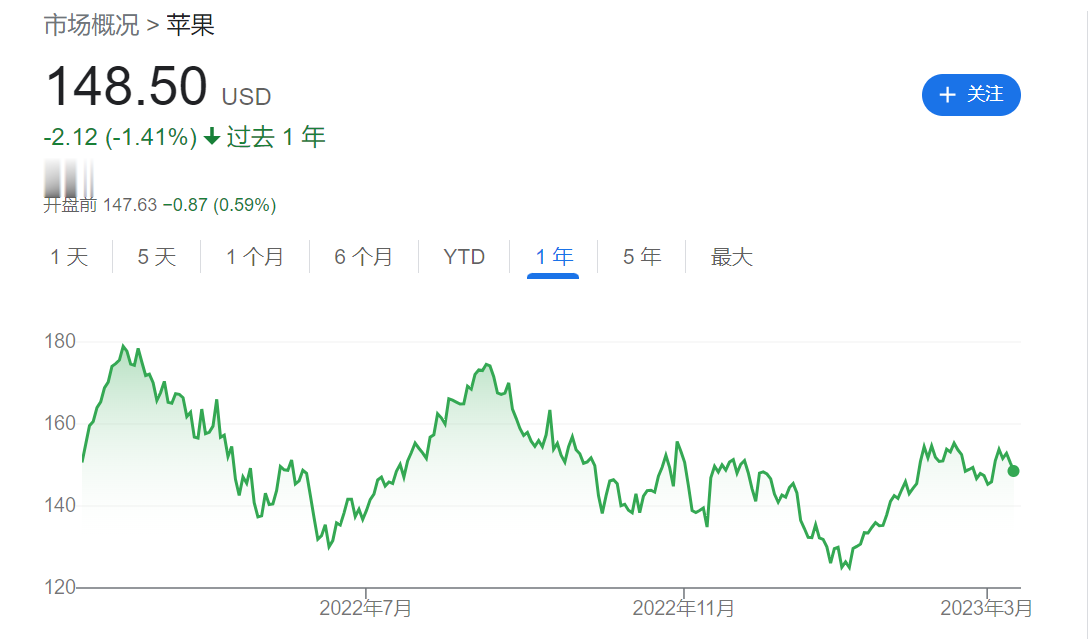Click the green down arrow icon
The image size is (1089, 639).
(x=213, y=137)
